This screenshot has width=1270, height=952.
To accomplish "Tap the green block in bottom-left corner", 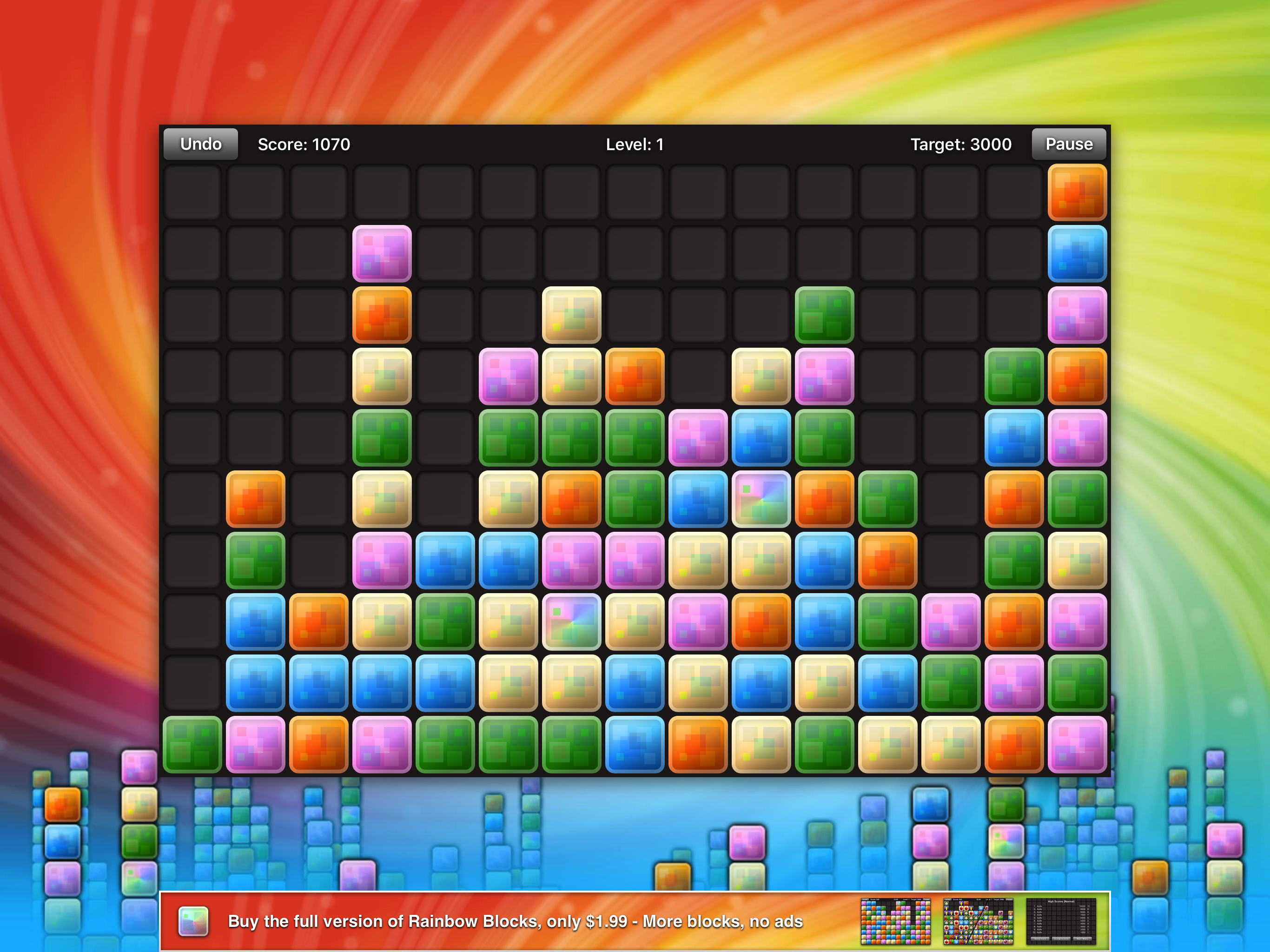I will coord(192,745).
